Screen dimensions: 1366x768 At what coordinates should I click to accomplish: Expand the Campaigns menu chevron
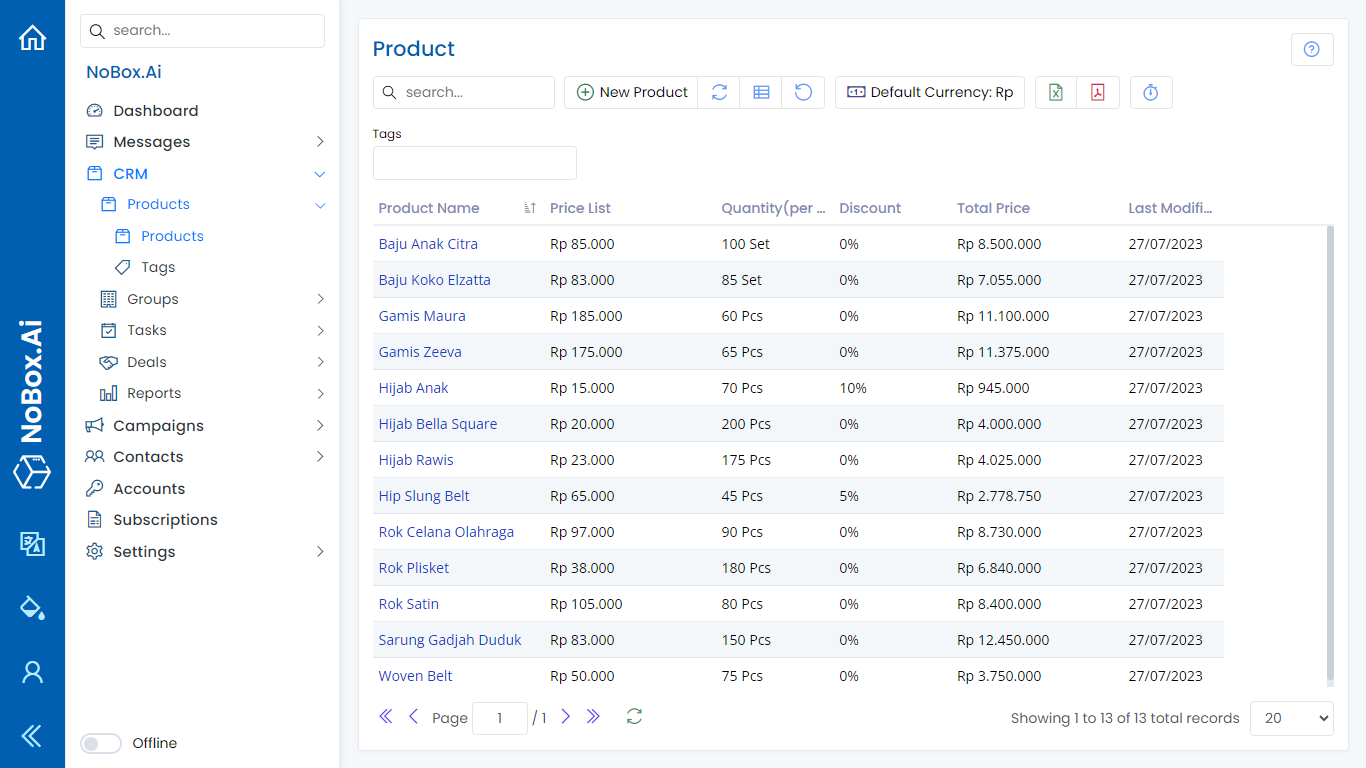(x=320, y=426)
